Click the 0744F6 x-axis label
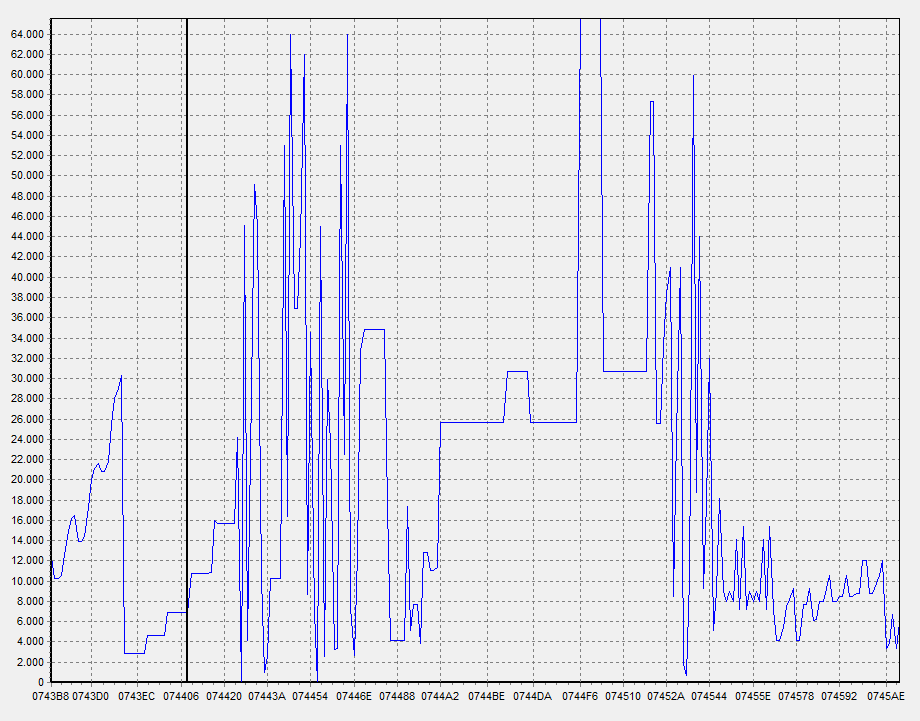The image size is (920, 721). coord(580,696)
